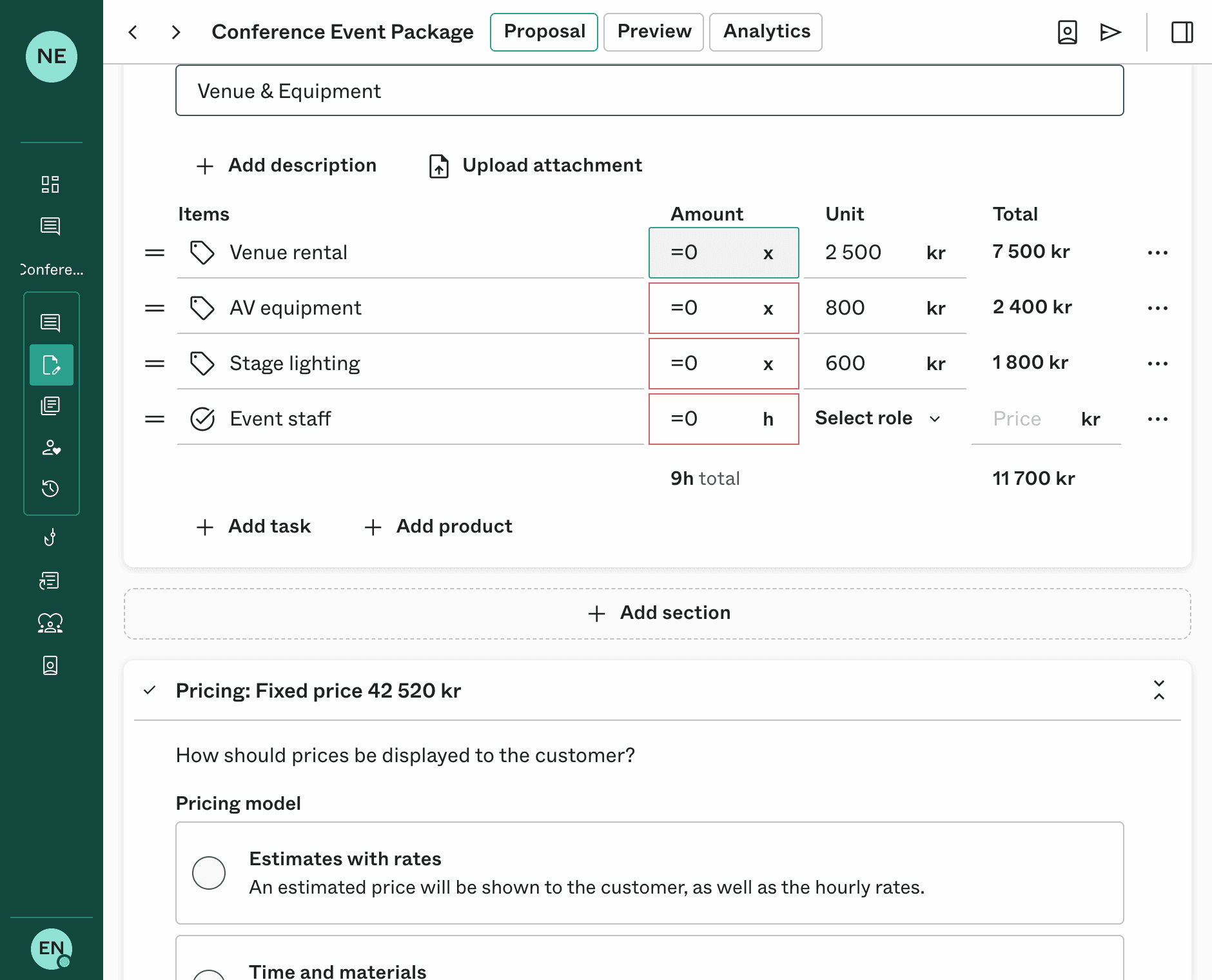1212x980 pixels.
Task: Open the dashboard grid icon in sidebar
Action: 50,184
